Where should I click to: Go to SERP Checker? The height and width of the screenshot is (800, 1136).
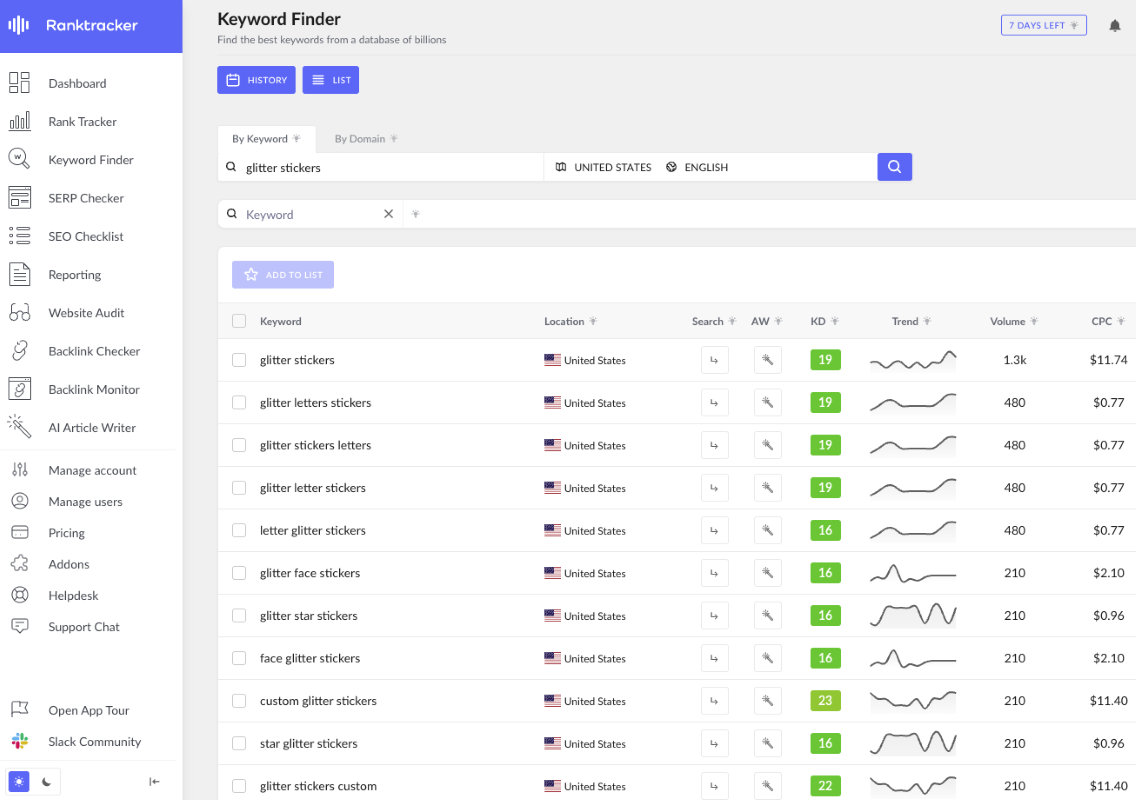tap(85, 198)
